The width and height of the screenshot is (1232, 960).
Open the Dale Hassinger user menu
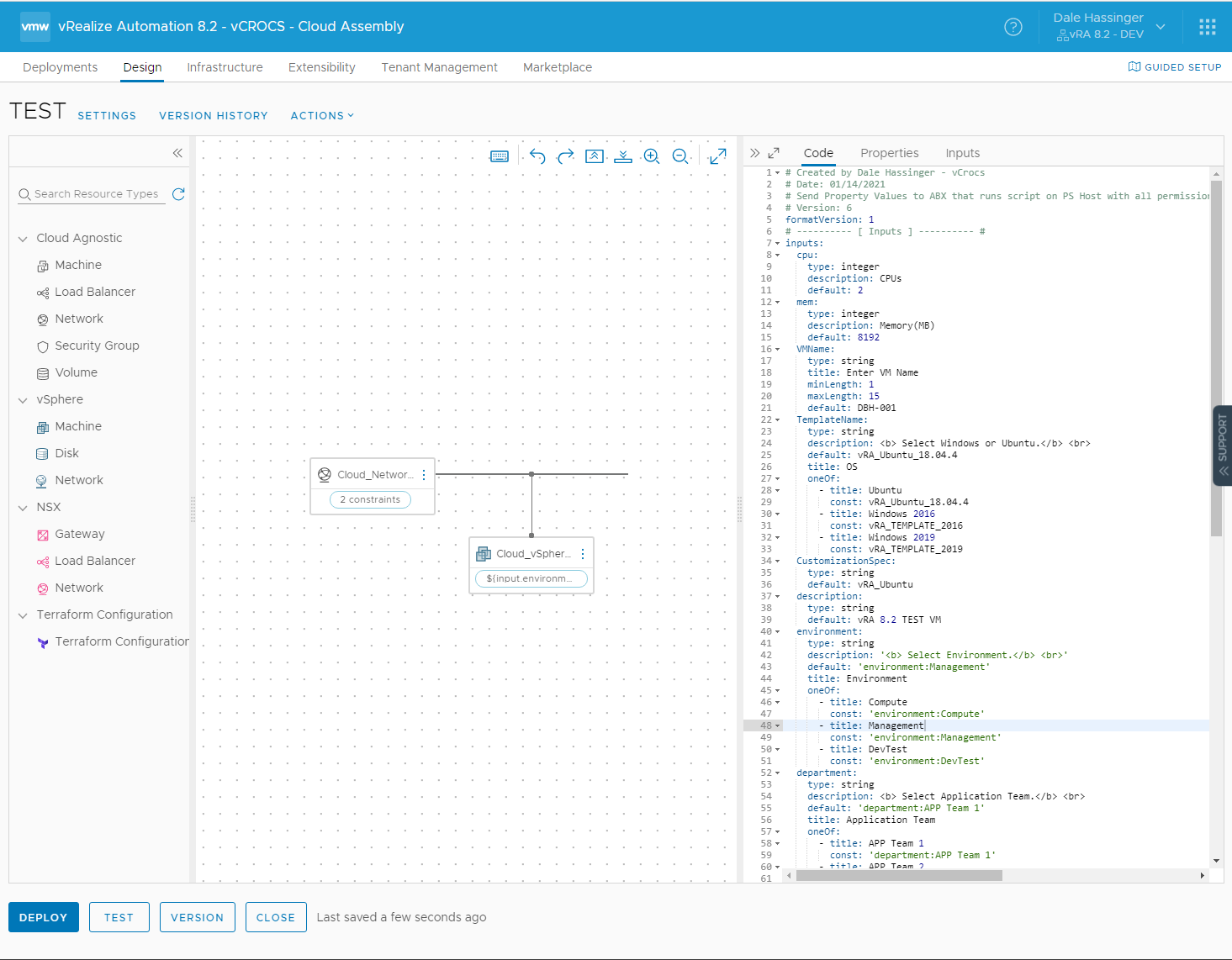[x=1108, y=26]
